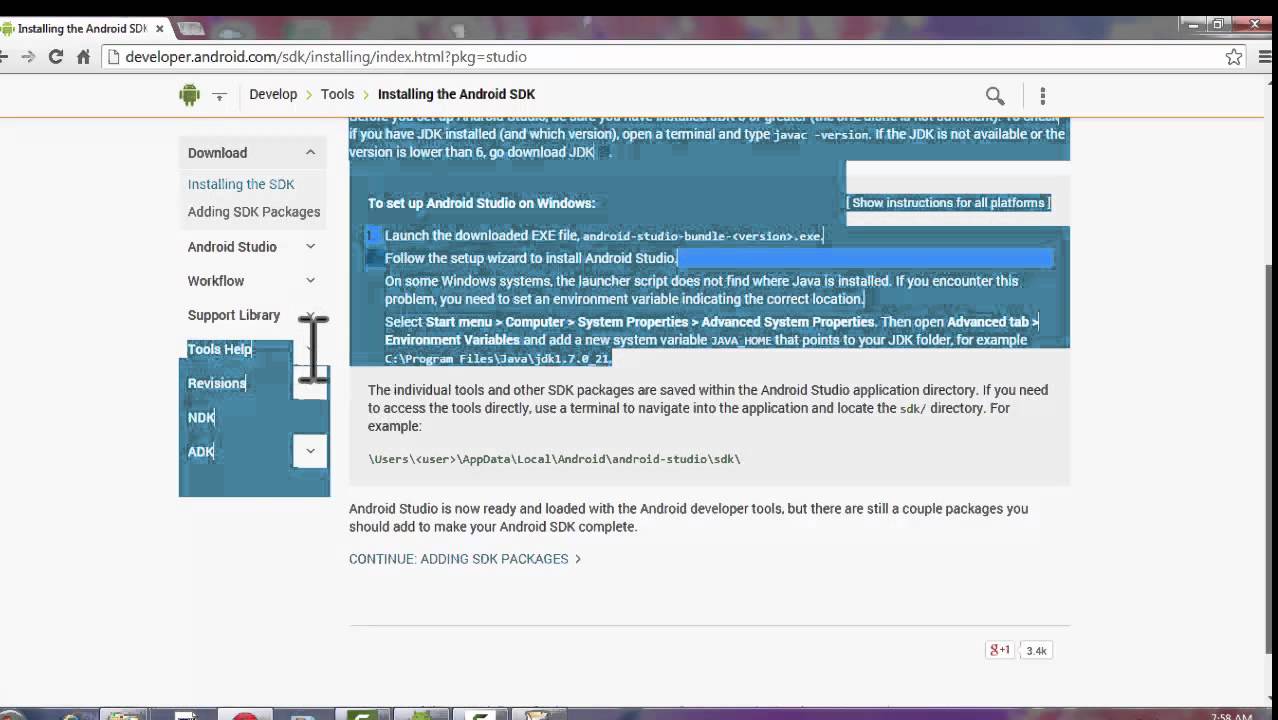Screen dimensions: 1278x720
Task: Go to the Tools breadcrumb
Action: point(337,94)
